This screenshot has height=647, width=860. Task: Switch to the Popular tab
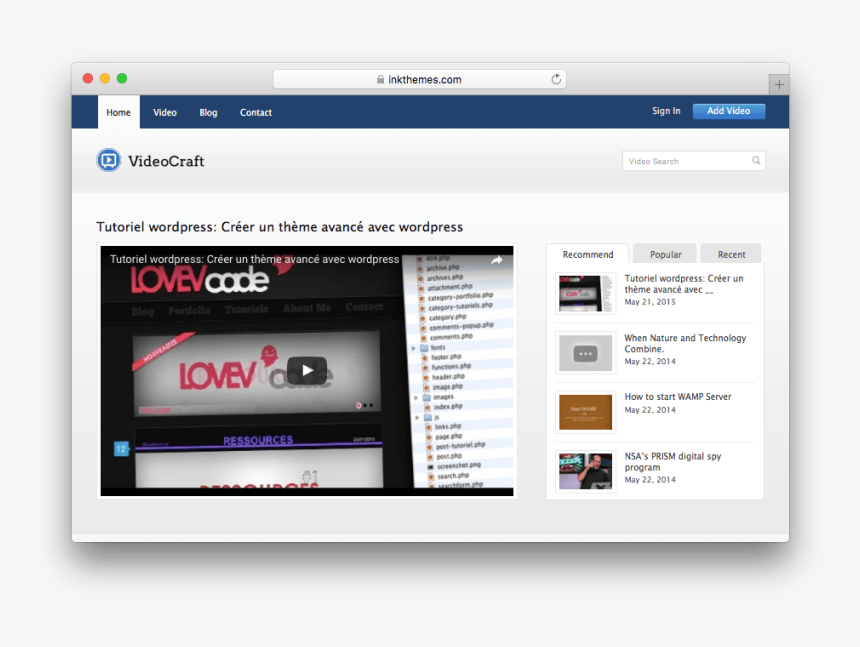coord(665,254)
